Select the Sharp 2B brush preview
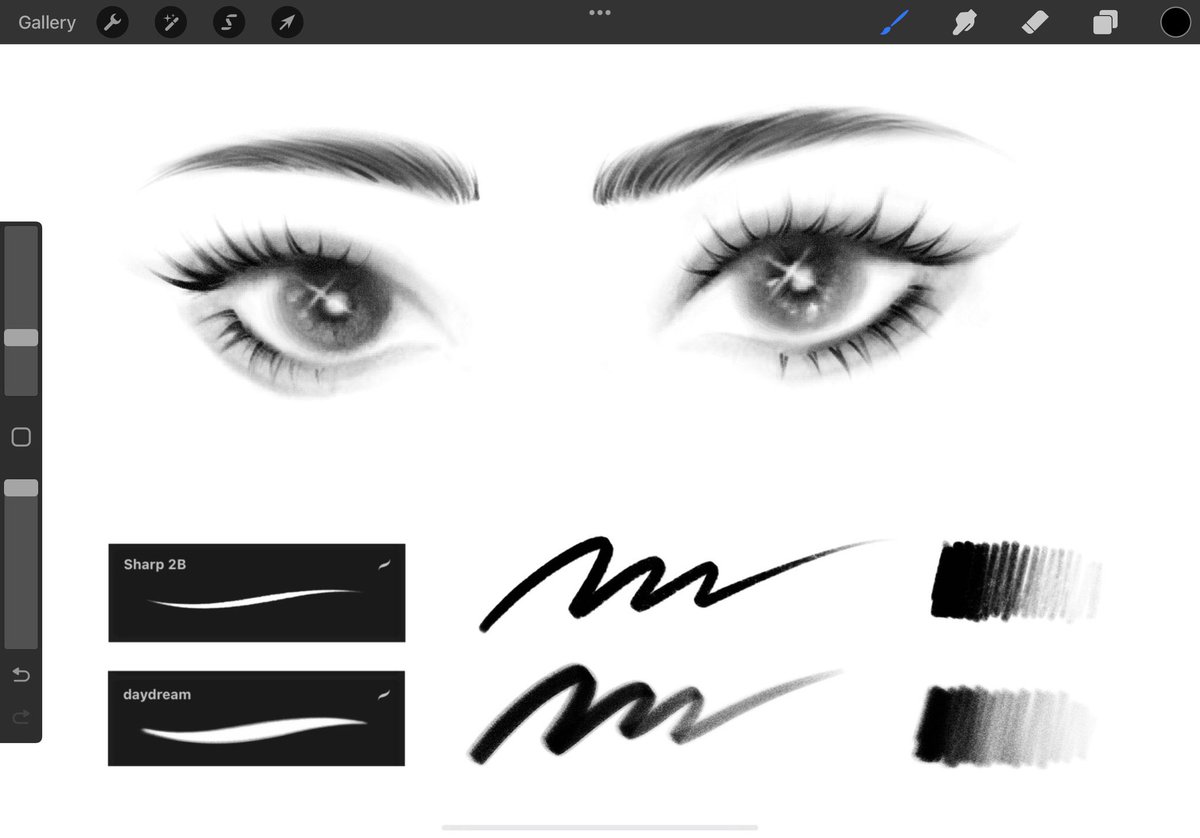 257,593
